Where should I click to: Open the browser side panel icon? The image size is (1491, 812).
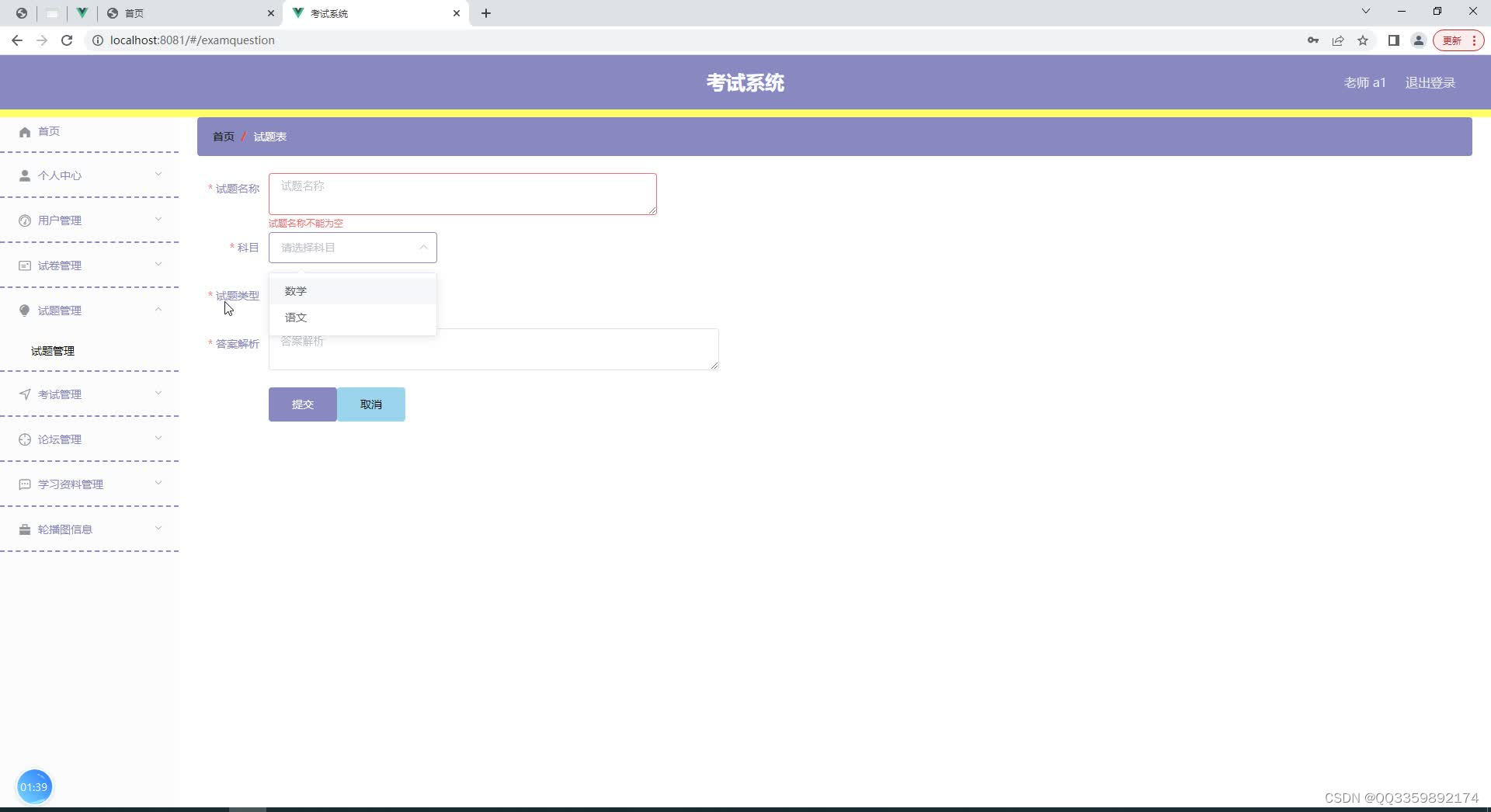tap(1394, 40)
